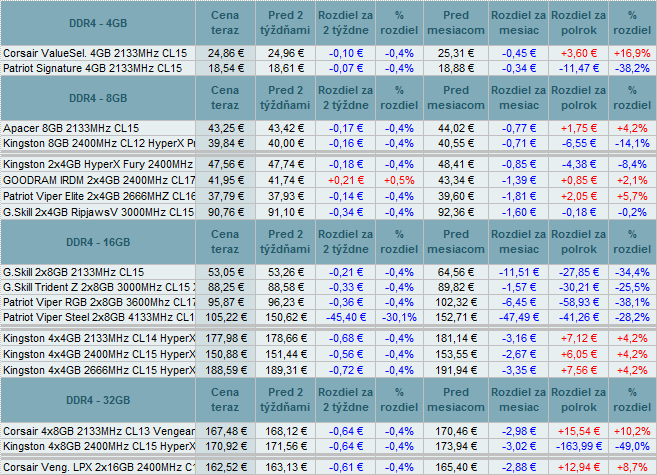This screenshot has height=475, width=657.
Task: Select half-year difference cell -30,21 €
Action: tap(578, 287)
